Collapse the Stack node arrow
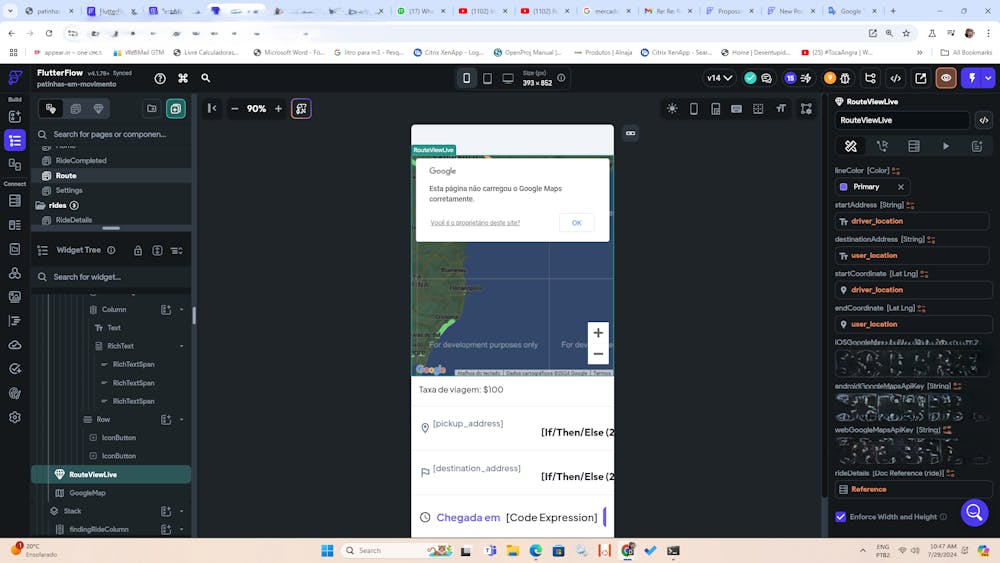The image size is (1000, 563). [x=182, y=511]
